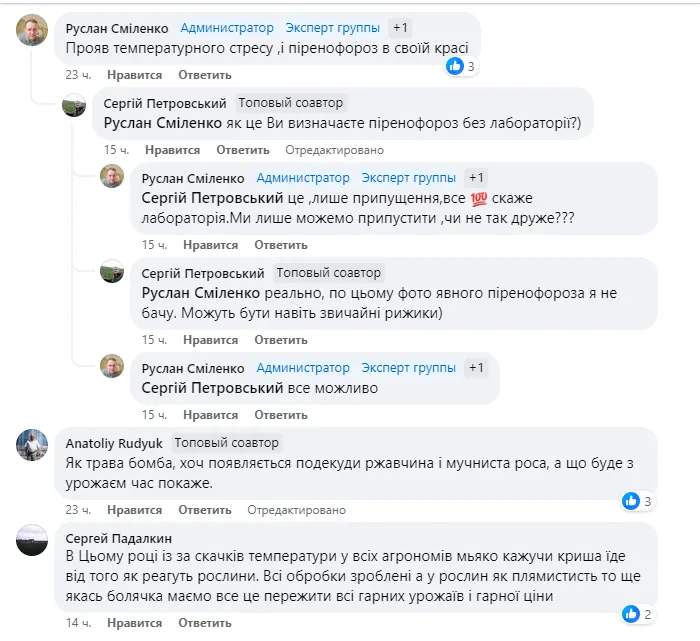Click the like reaction icon on Руслан Сміленко's top comment
Viewport: 700px width, 641px height.
[x=455, y=66]
